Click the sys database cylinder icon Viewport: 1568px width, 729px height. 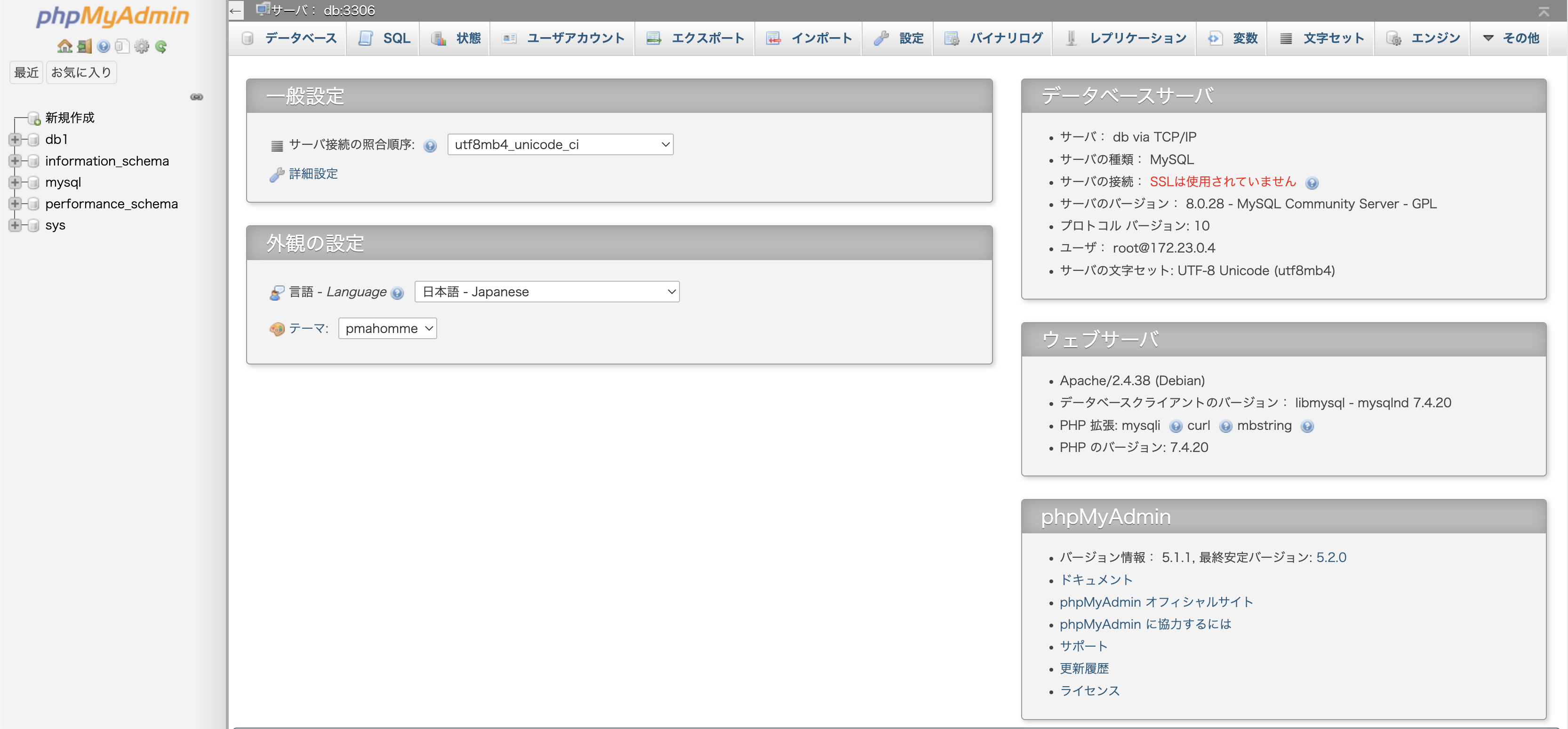coord(34,226)
